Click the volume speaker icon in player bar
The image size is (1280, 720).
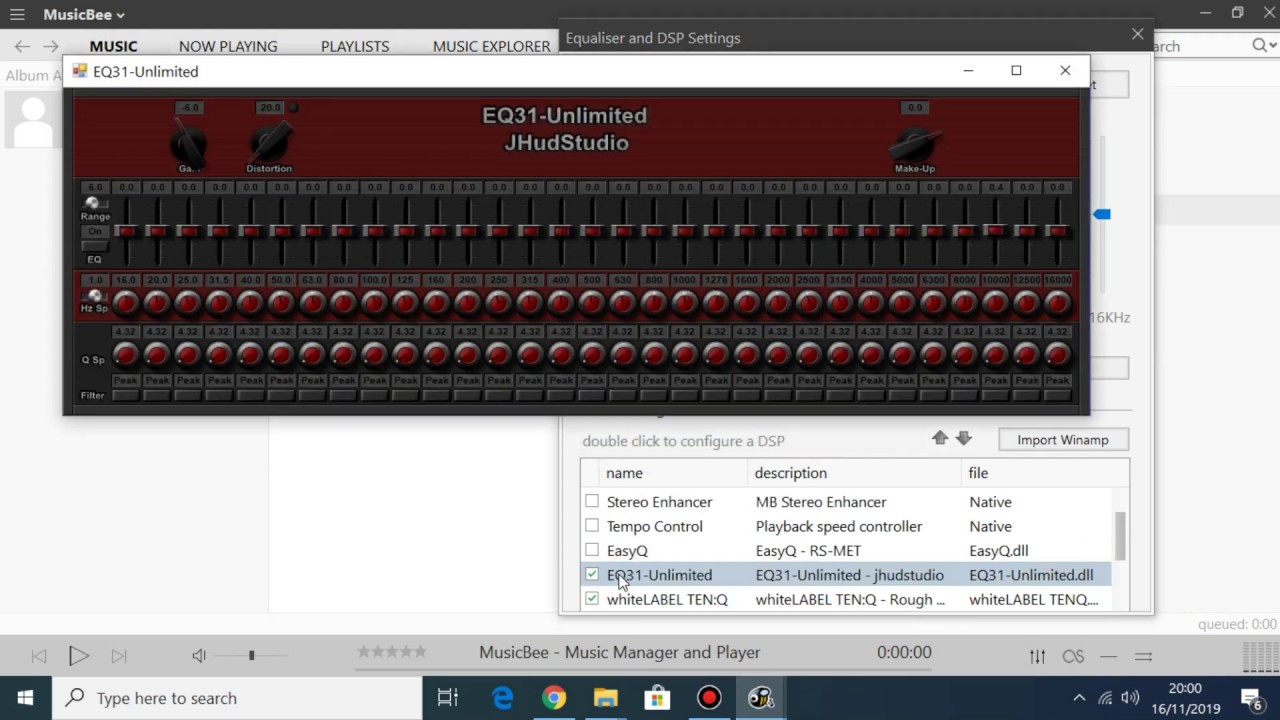199,656
